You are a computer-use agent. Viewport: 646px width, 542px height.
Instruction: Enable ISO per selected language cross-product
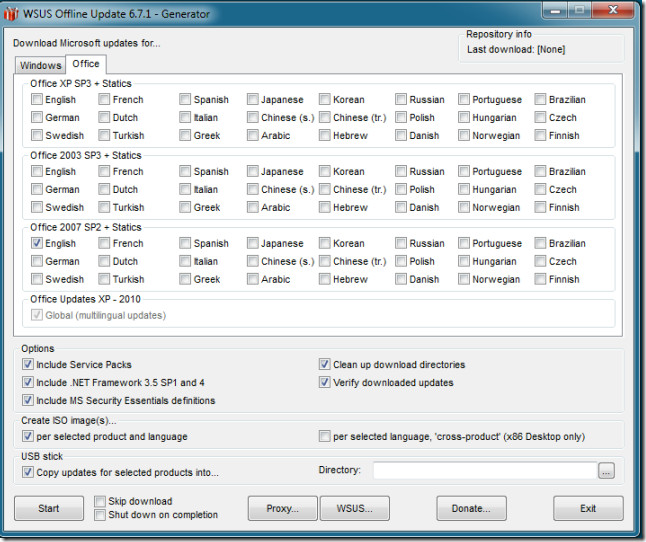point(325,436)
